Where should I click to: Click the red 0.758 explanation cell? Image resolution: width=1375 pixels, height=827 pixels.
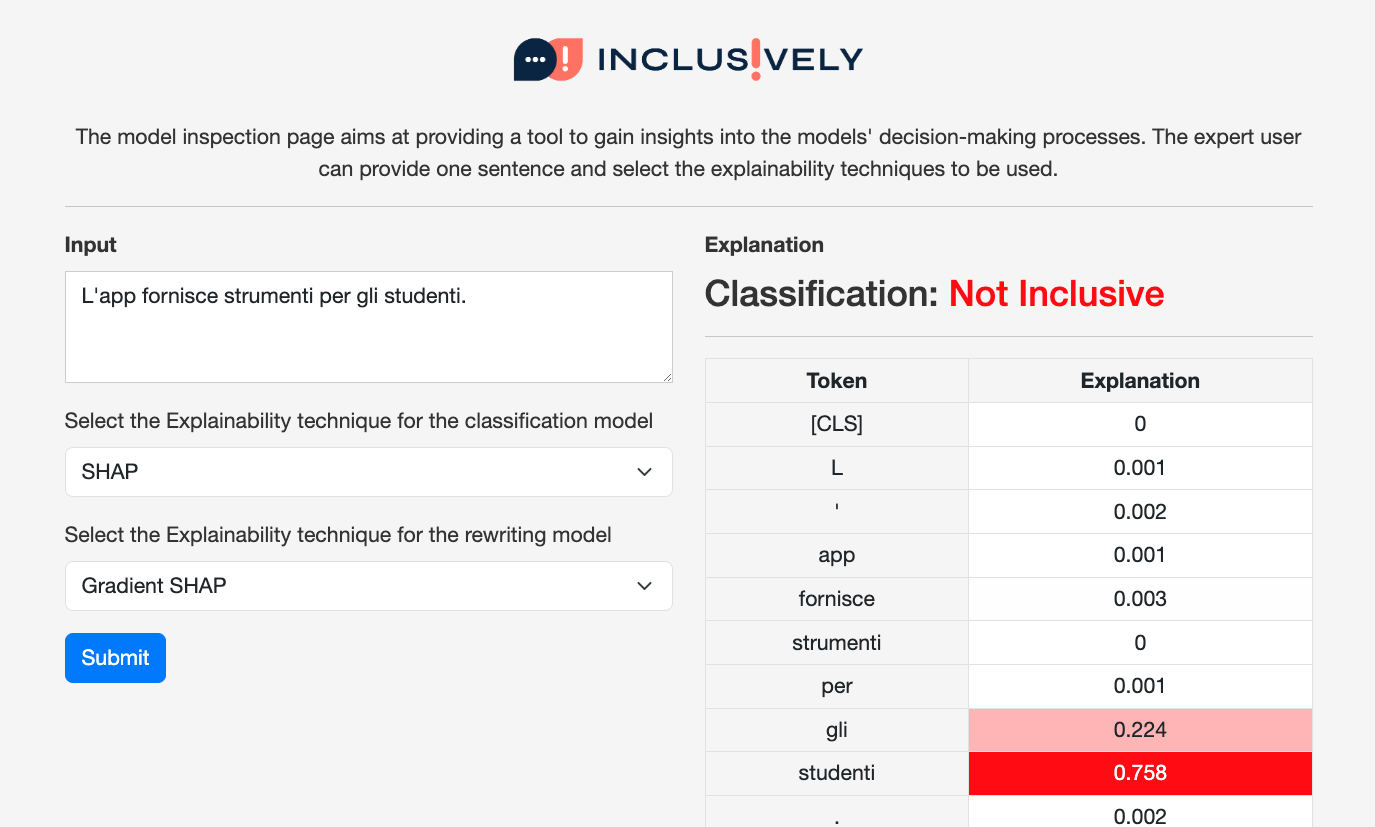coord(1140,773)
